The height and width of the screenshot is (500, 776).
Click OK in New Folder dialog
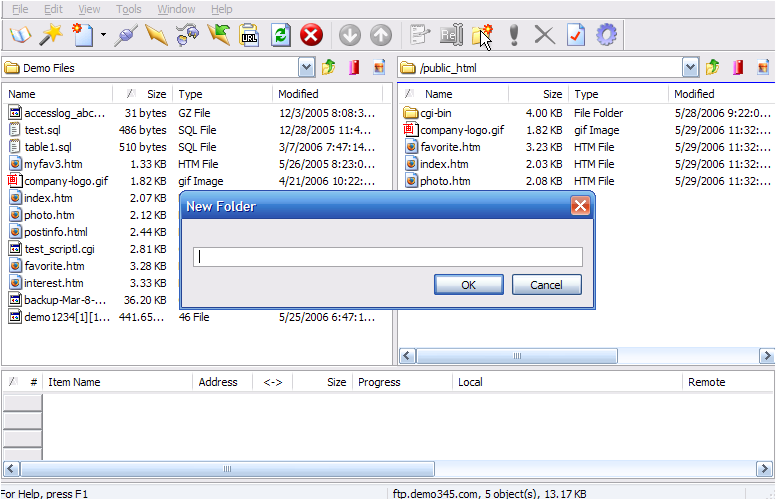[x=469, y=285]
